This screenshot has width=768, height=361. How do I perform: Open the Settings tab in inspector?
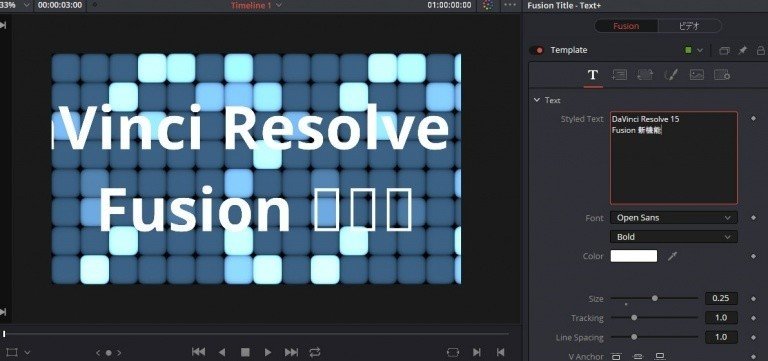722,75
